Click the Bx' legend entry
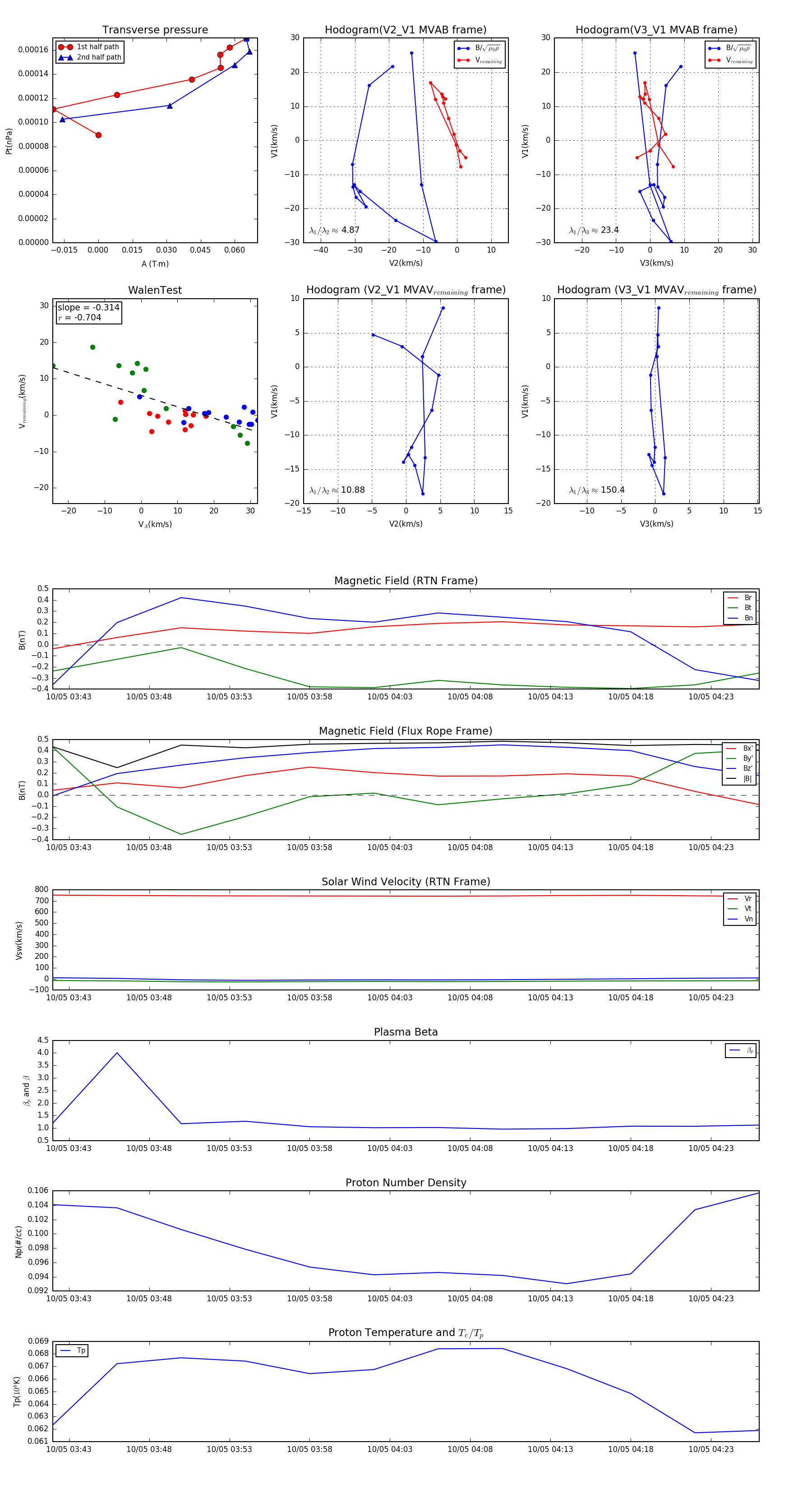 (739, 748)
